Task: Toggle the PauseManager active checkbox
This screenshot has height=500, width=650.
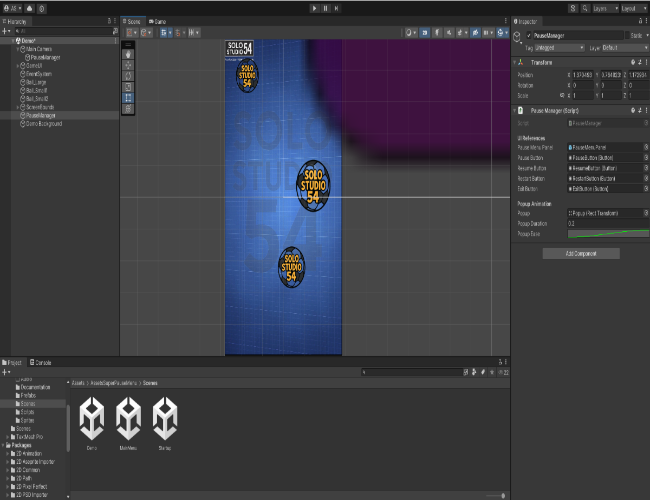Action: [x=529, y=35]
